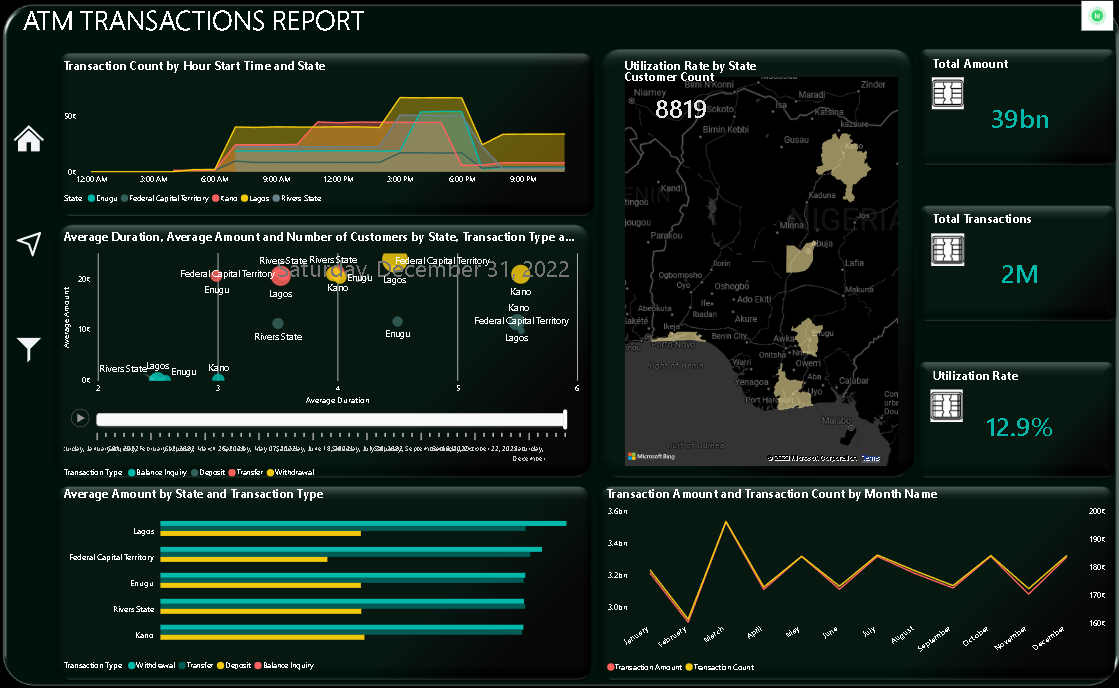Toggle Withdrawal in the scatter chart legend
This screenshot has height=688, width=1119.
click(292, 472)
